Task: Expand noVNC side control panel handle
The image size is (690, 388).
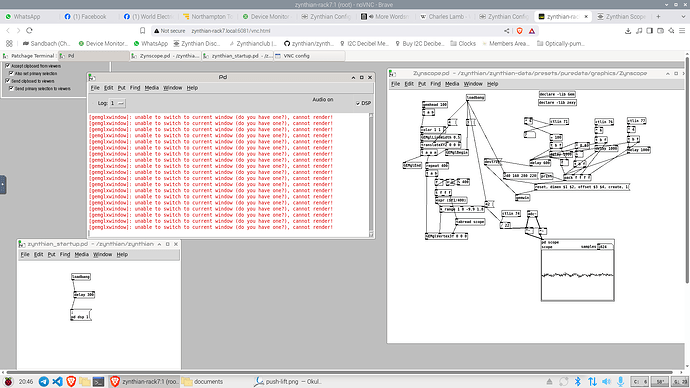Action: click(3, 185)
